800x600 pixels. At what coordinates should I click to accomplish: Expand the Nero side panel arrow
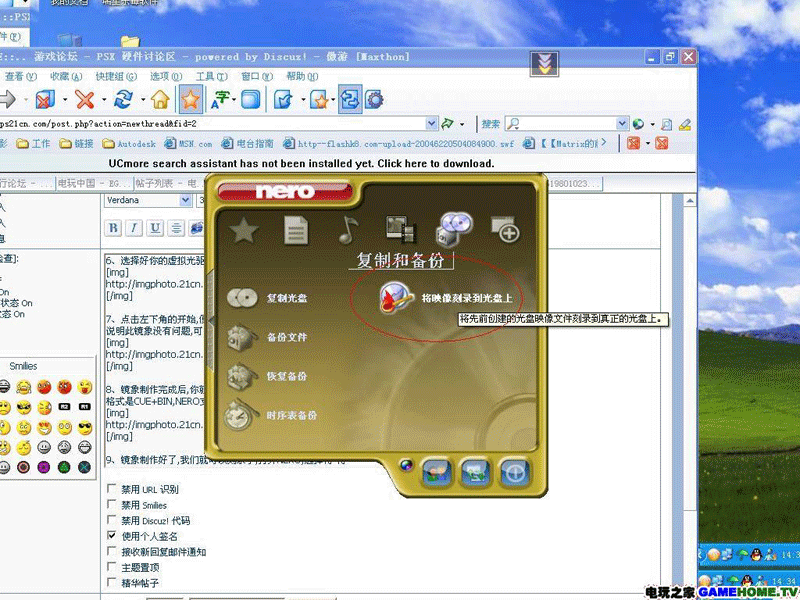pos(210,321)
